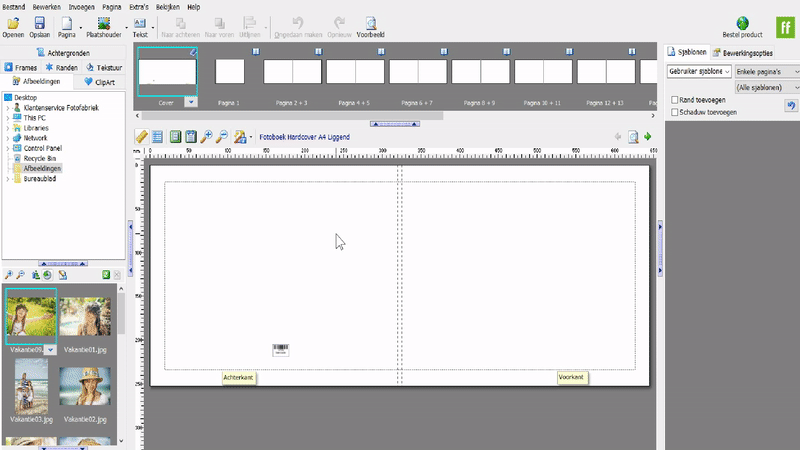Open the Gebruiker sjablonen dropdown
Viewport: 800px width, 450px height.
pos(698,72)
